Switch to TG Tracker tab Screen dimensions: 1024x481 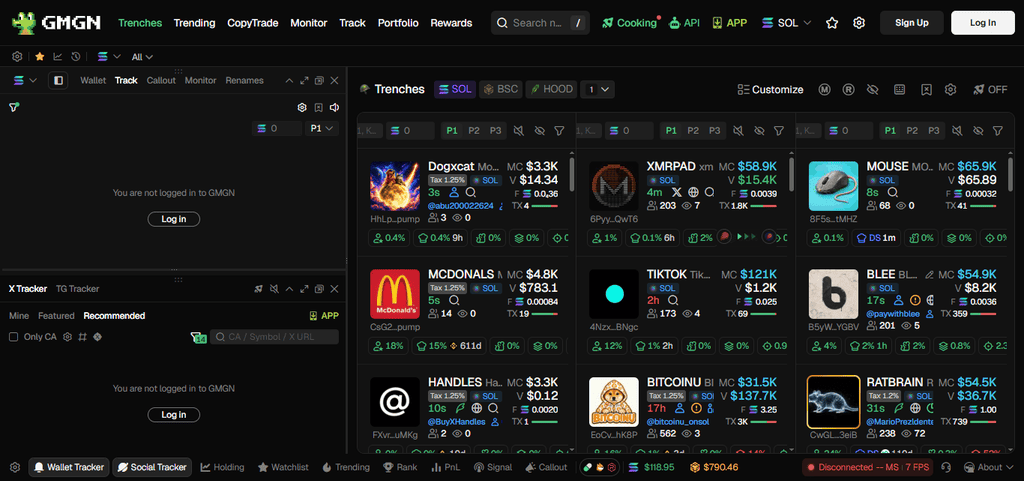point(77,288)
